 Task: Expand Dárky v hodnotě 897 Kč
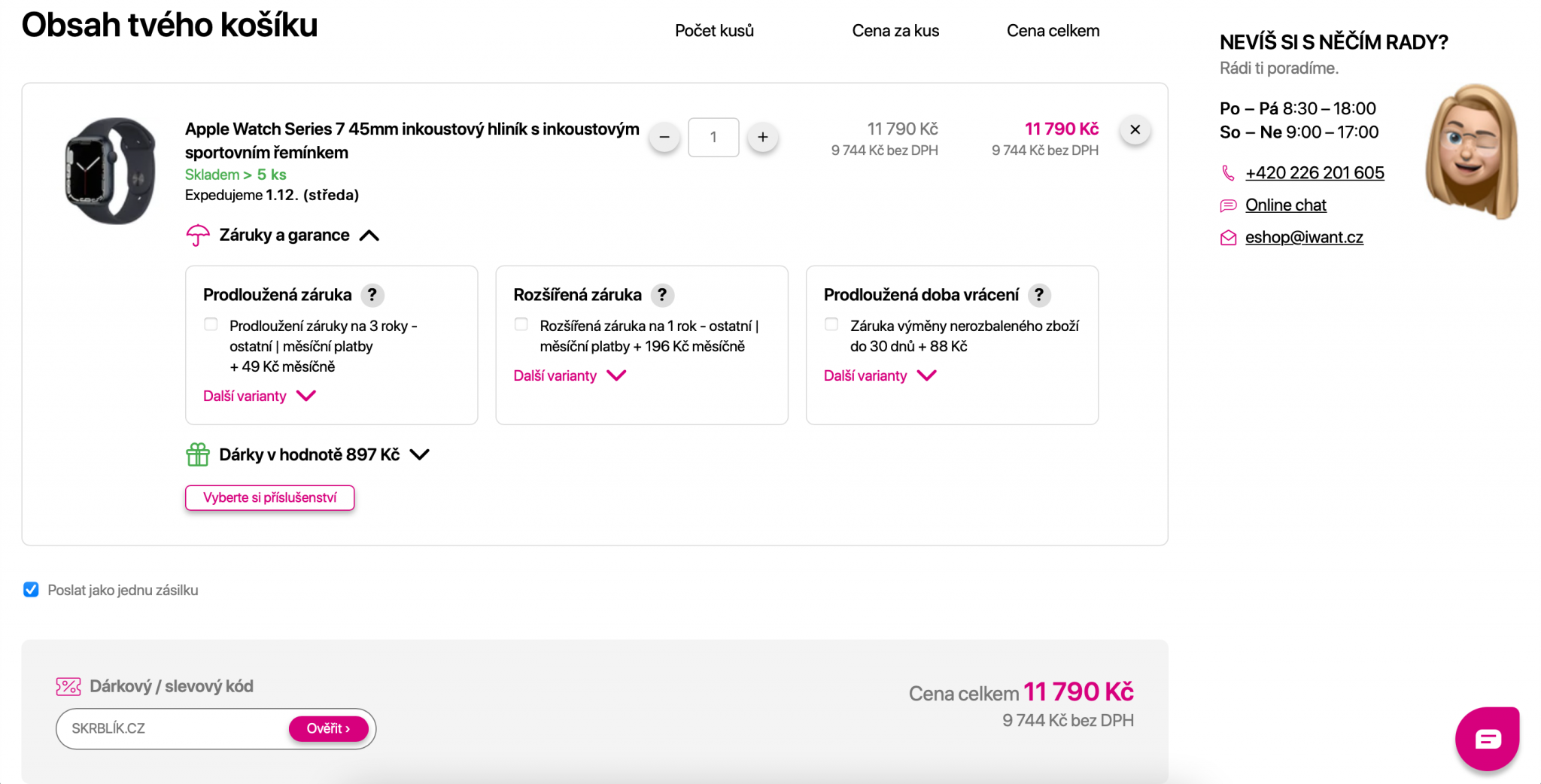[x=420, y=454]
